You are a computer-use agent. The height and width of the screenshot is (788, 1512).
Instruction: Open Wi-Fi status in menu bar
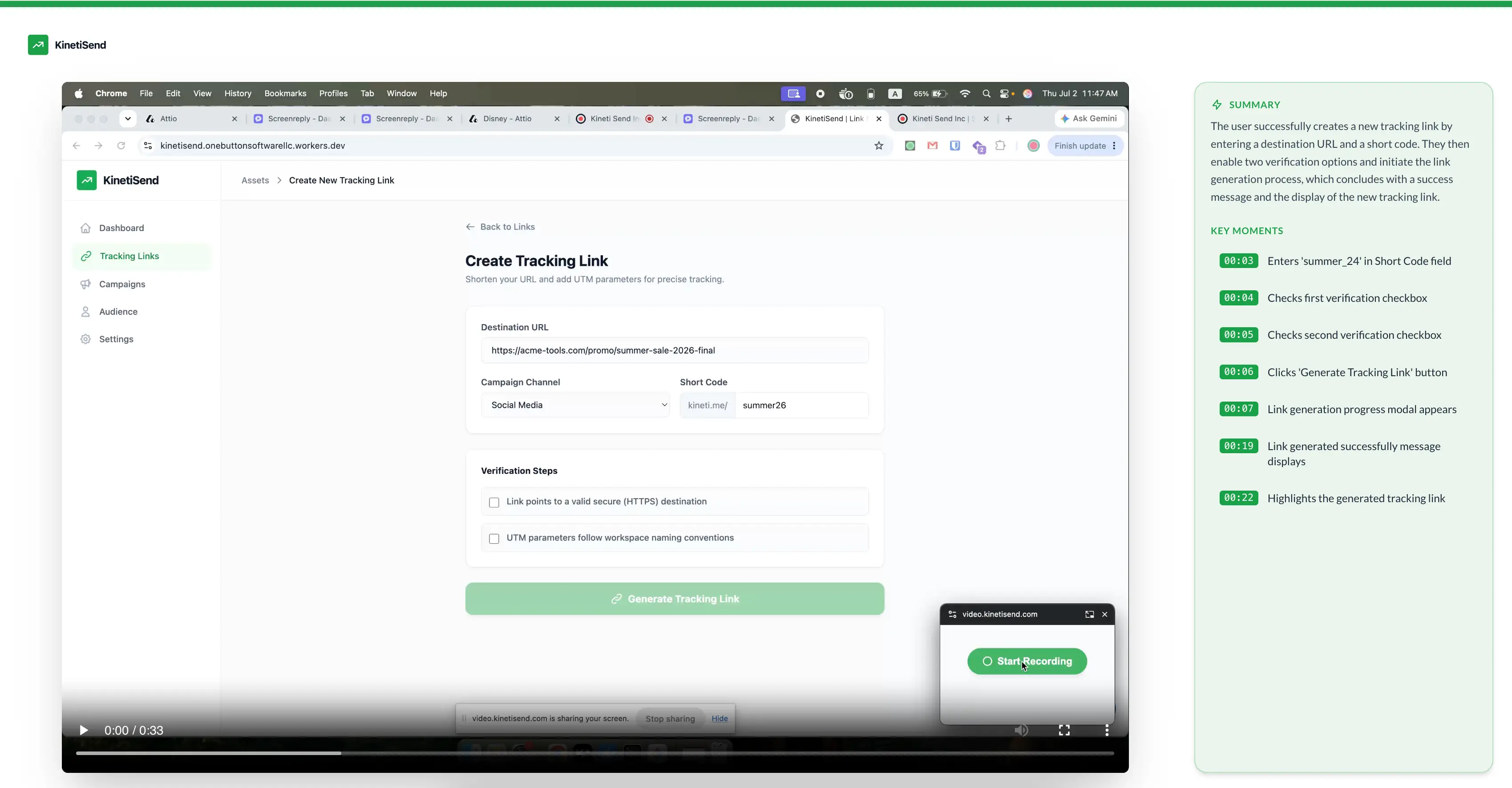(965, 93)
